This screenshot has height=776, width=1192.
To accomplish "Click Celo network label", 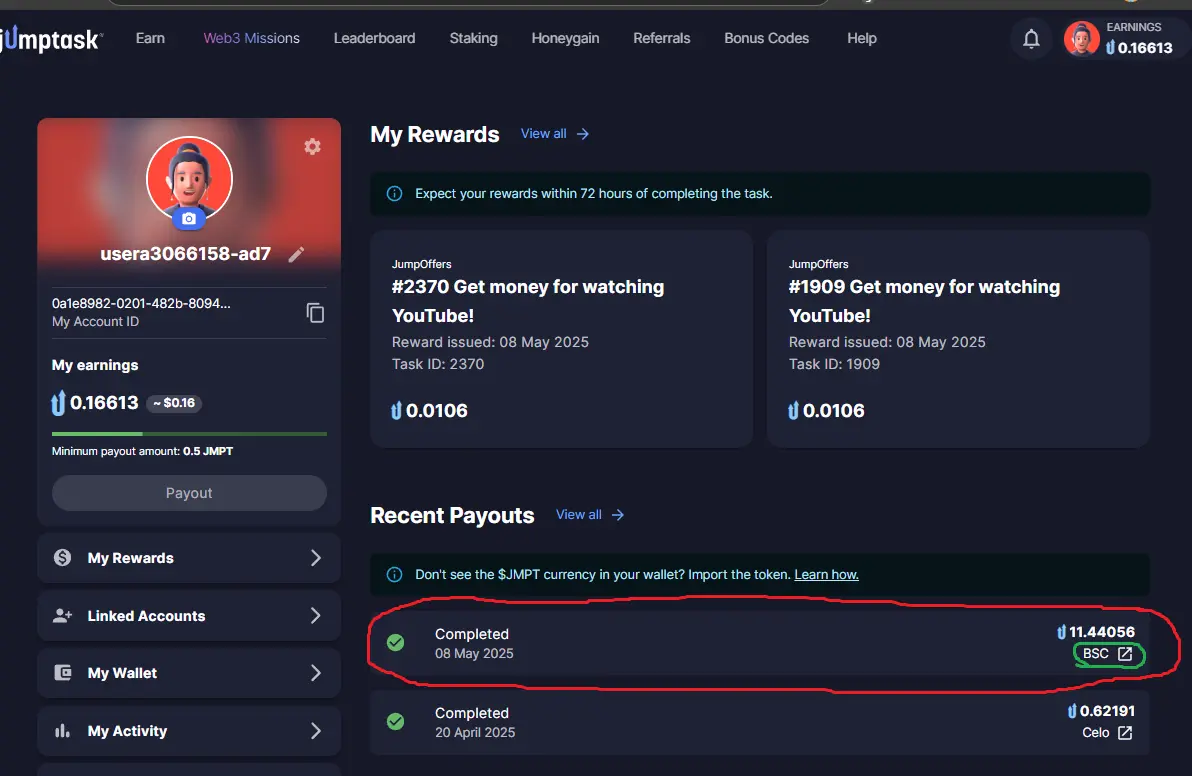I will [1095, 733].
